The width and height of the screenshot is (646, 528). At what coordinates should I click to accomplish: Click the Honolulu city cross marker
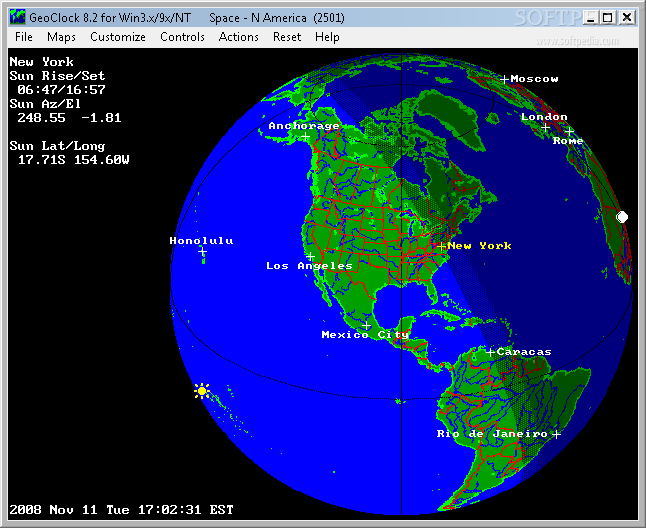[x=202, y=251]
